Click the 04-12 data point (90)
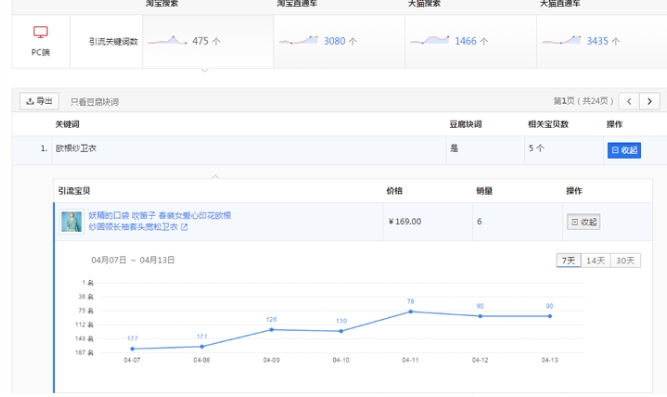This screenshot has width=667, height=397. pyautogui.click(x=480, y=316)
